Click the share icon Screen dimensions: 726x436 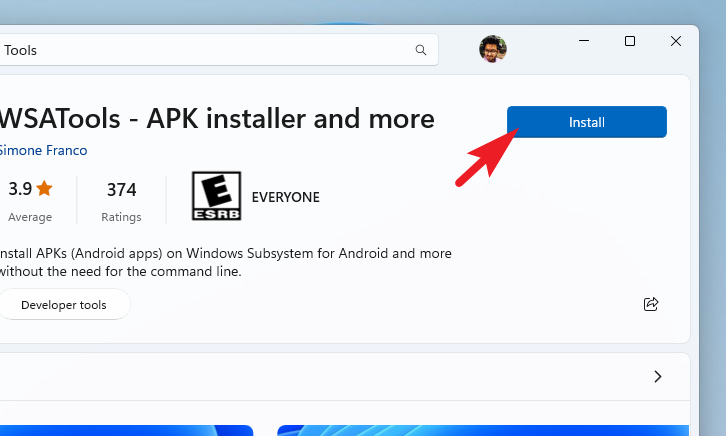point(651,304)
